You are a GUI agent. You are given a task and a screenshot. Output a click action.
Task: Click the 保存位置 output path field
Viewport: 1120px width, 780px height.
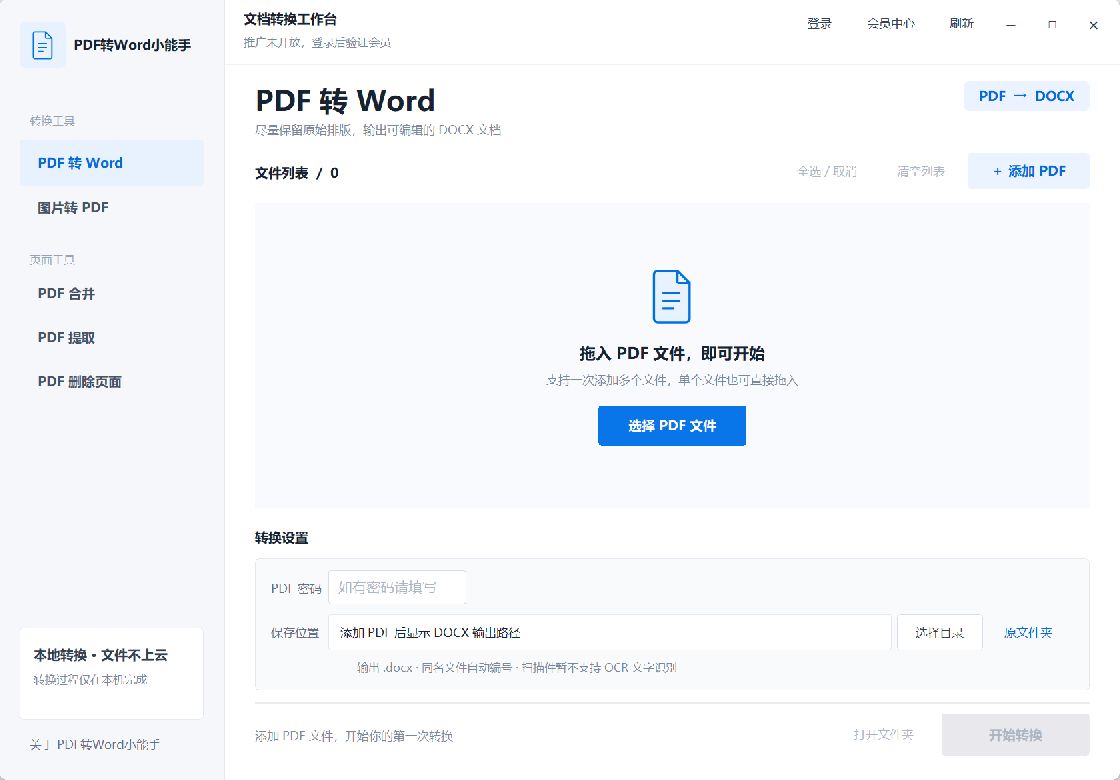click(609, 633)
